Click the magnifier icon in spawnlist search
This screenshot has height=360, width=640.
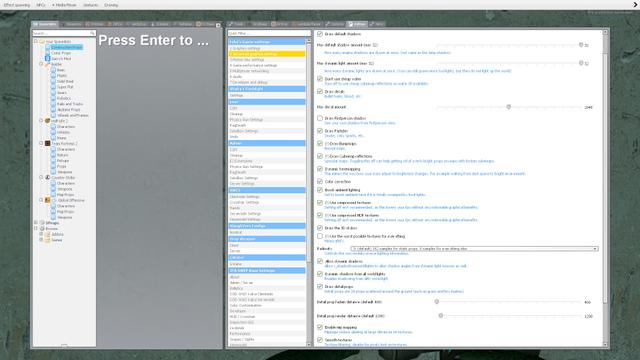coord(92,33)
